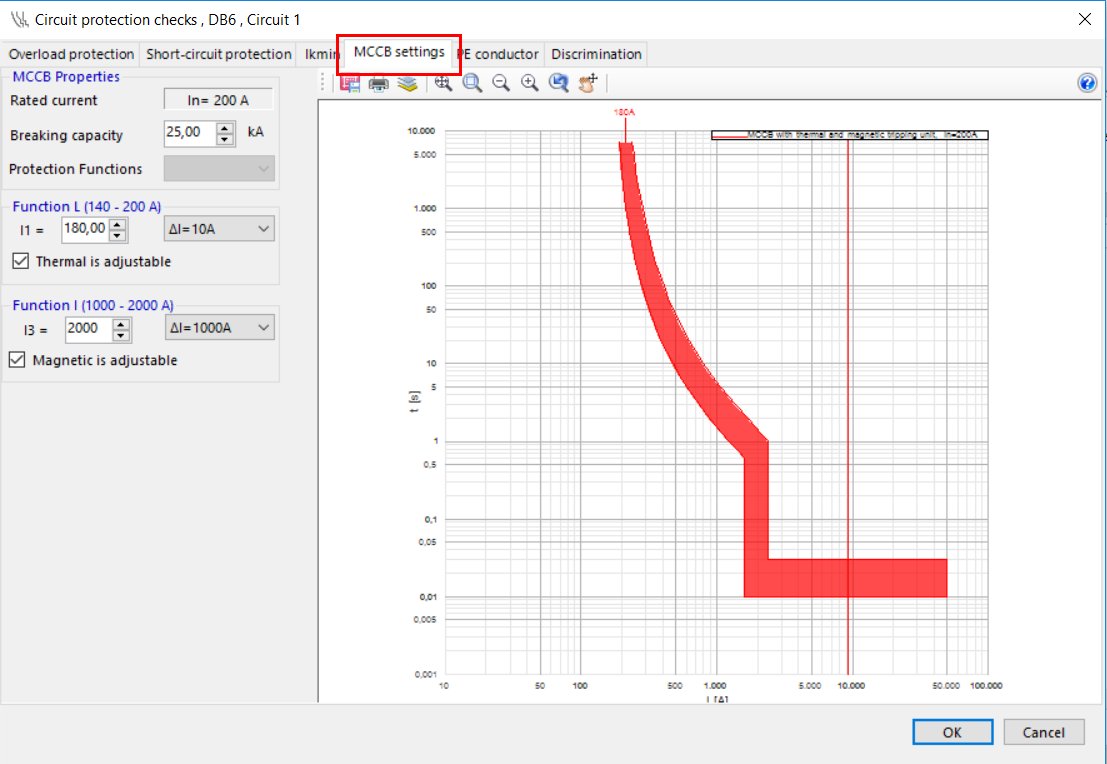This screenshot has height=764, width=1107.
Task: Click the zoom extents icon with arrows
Action: [443, 84]
